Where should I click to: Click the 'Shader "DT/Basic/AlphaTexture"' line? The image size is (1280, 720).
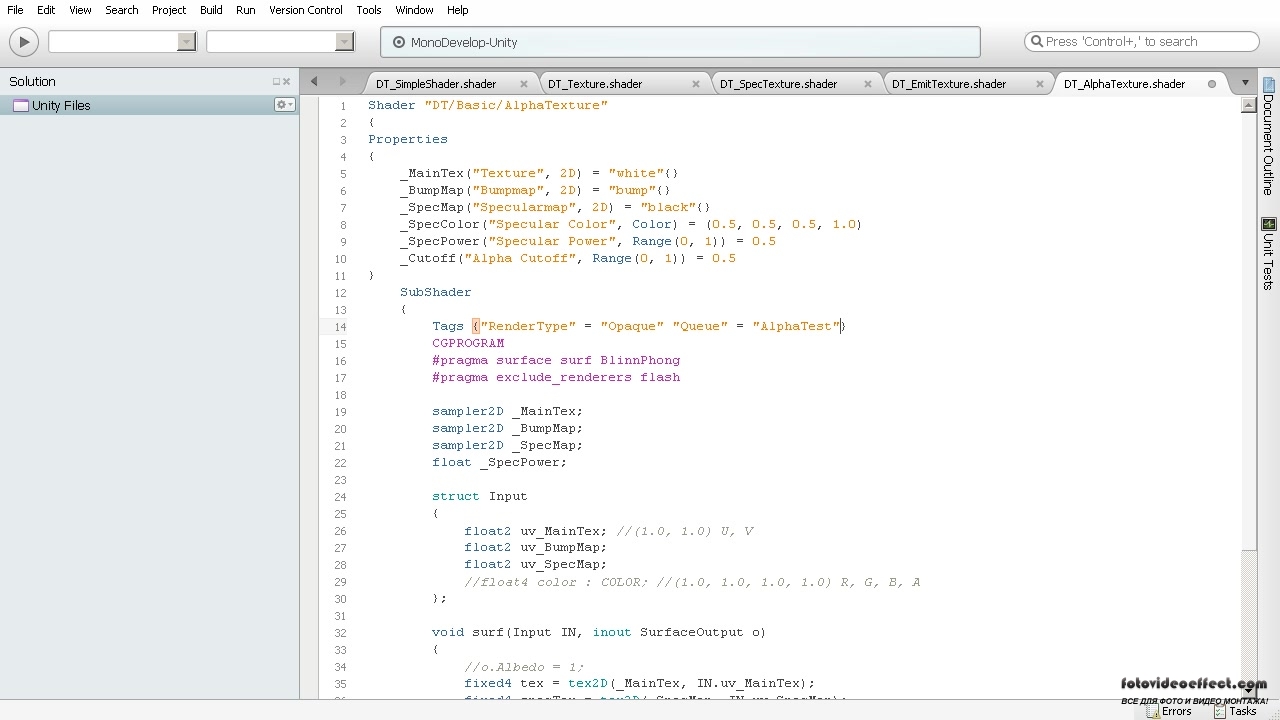pos(488,105)
